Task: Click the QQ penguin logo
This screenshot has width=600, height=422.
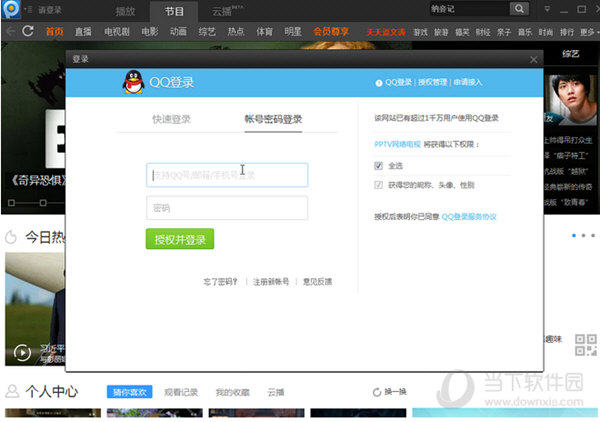Action: click(133, 82)
